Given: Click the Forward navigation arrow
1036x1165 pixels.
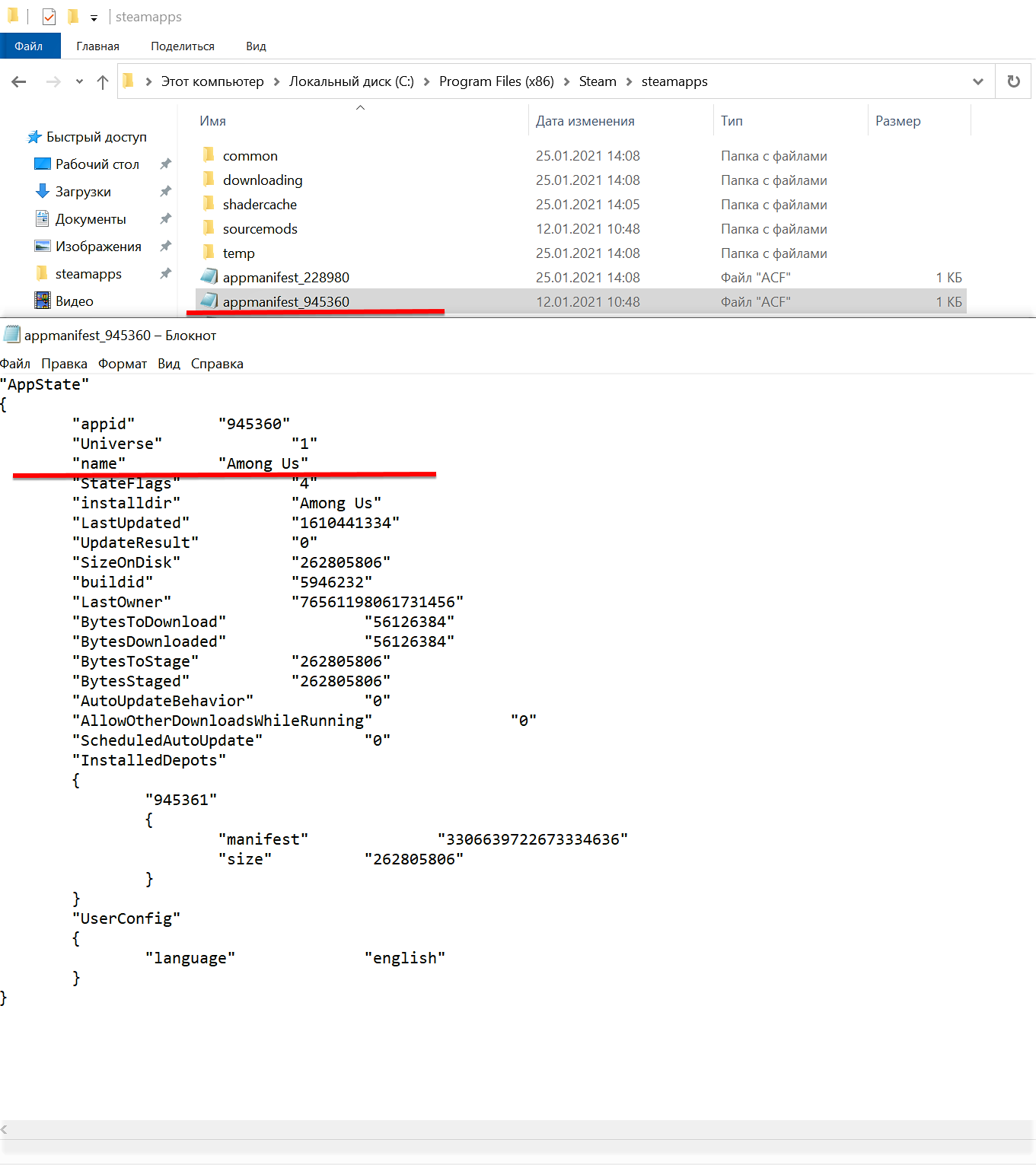Looking at the screenshot, I should (53, 81).
